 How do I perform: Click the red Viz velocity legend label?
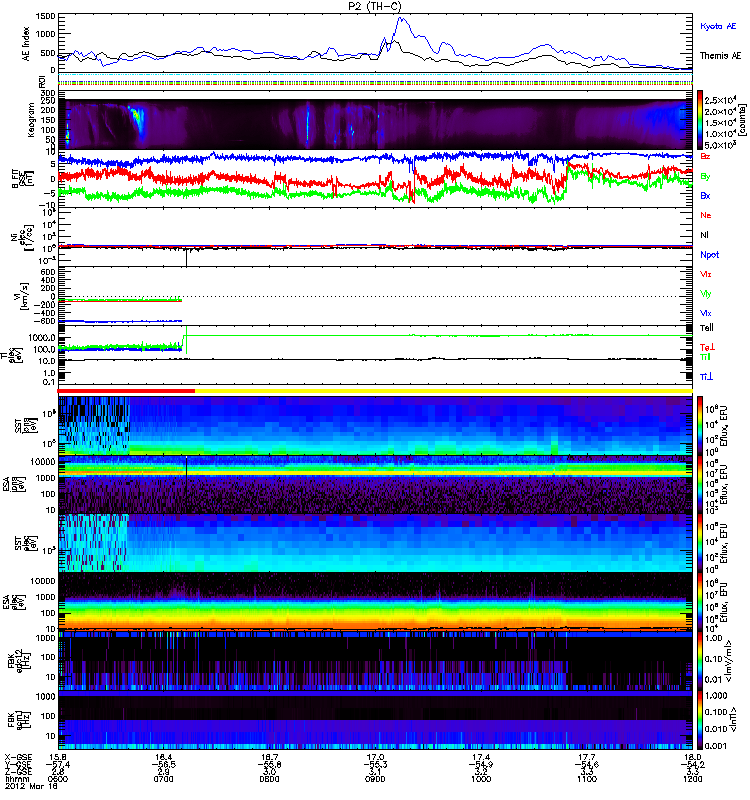pos(705,274)
